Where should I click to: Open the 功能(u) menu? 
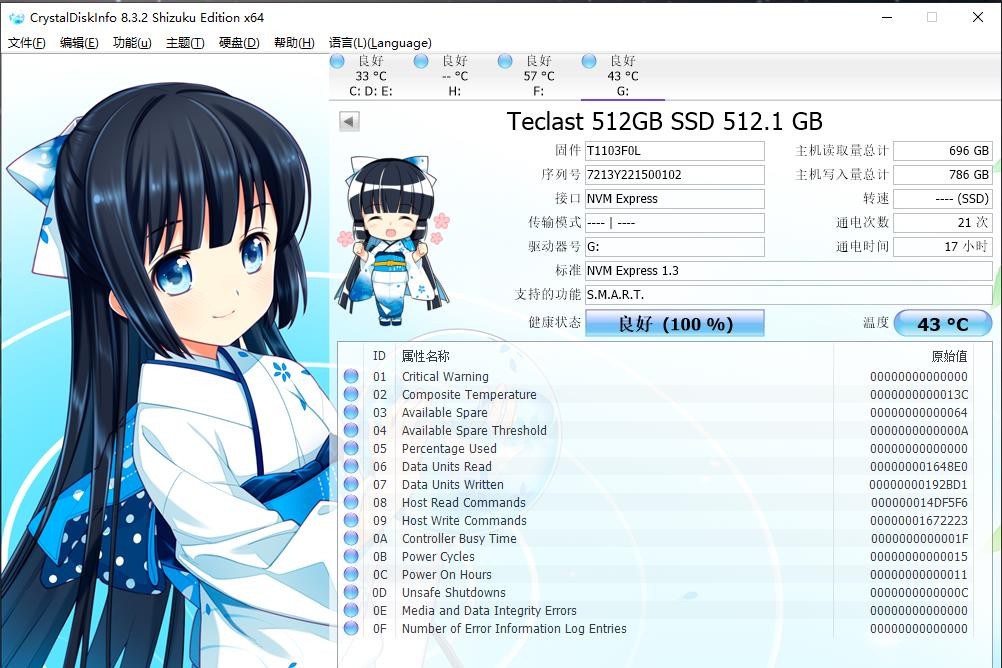click(132, 43)
